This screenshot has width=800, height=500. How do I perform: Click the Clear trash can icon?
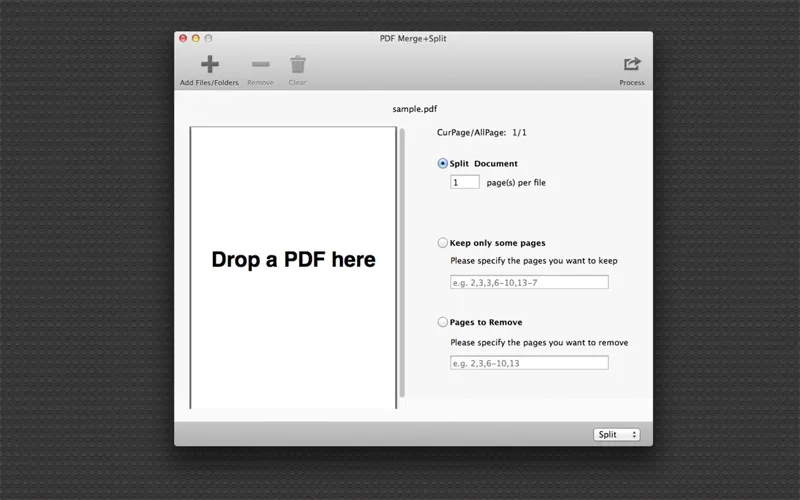(297, 65)
